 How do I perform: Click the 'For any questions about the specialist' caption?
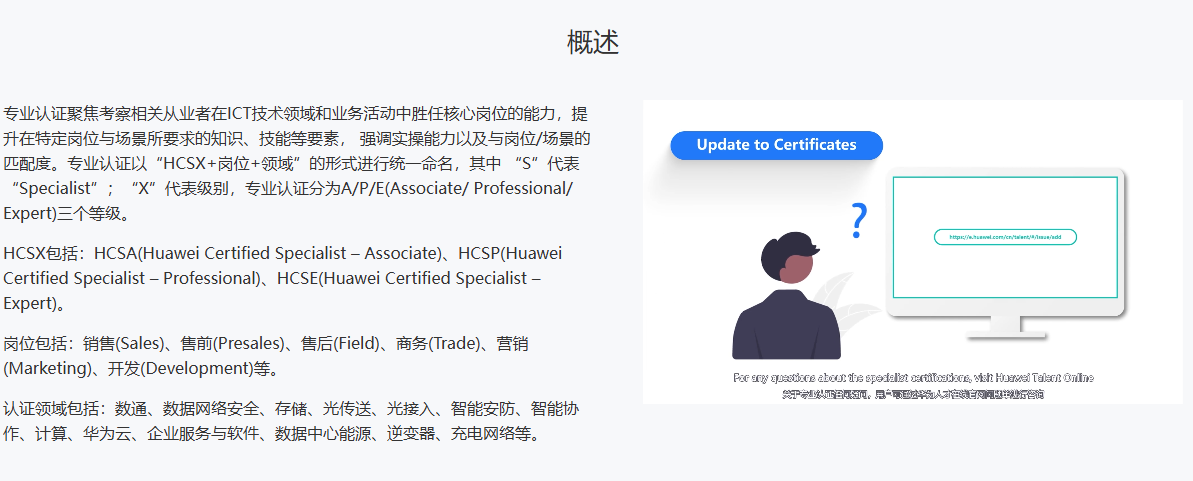point(913,377)
